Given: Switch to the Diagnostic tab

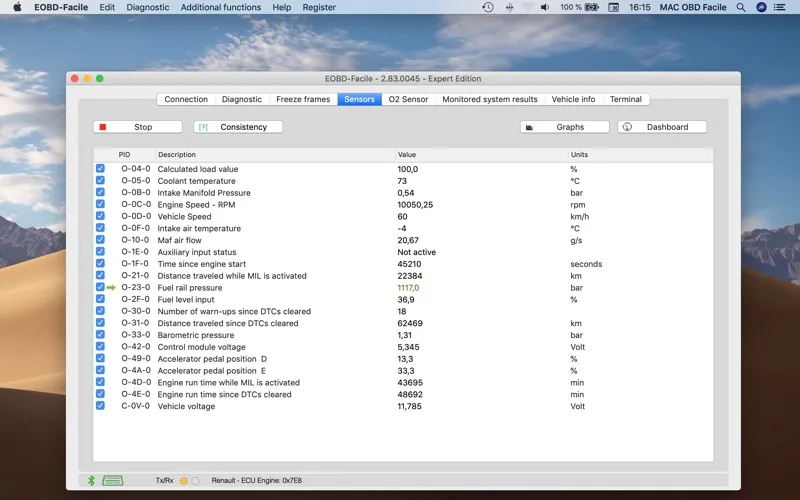Looking at the screenshot, I should click(x=242, y=99).
